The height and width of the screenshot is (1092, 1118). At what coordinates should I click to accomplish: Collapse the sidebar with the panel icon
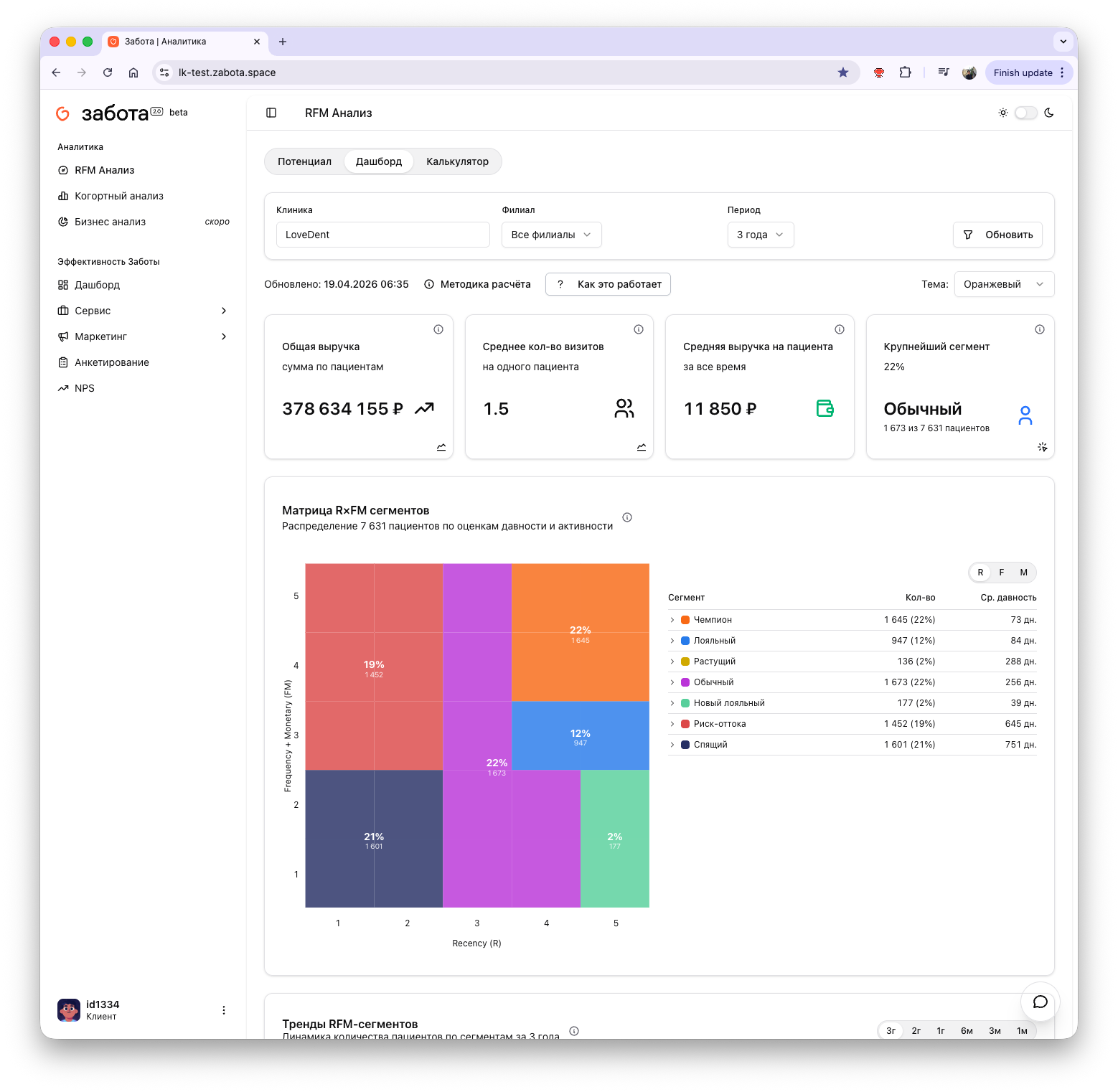pyautogui.click(x=271, y=113)
